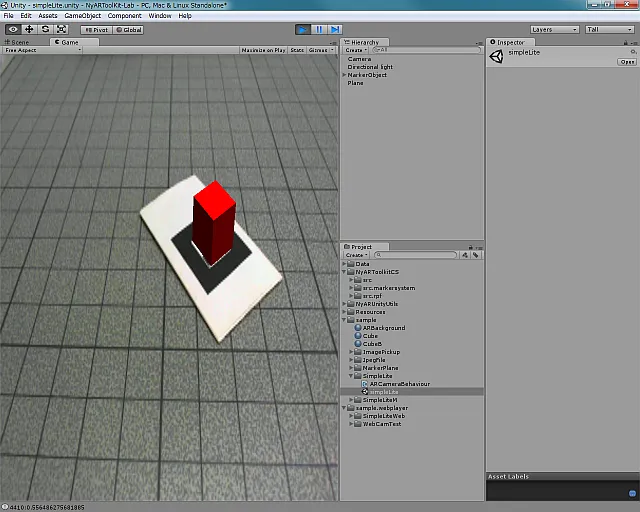Image resolution: width=640 pixels, height=512 pixels.
Task: Click search-by-label icon in Project
Action: pos(476,255)
